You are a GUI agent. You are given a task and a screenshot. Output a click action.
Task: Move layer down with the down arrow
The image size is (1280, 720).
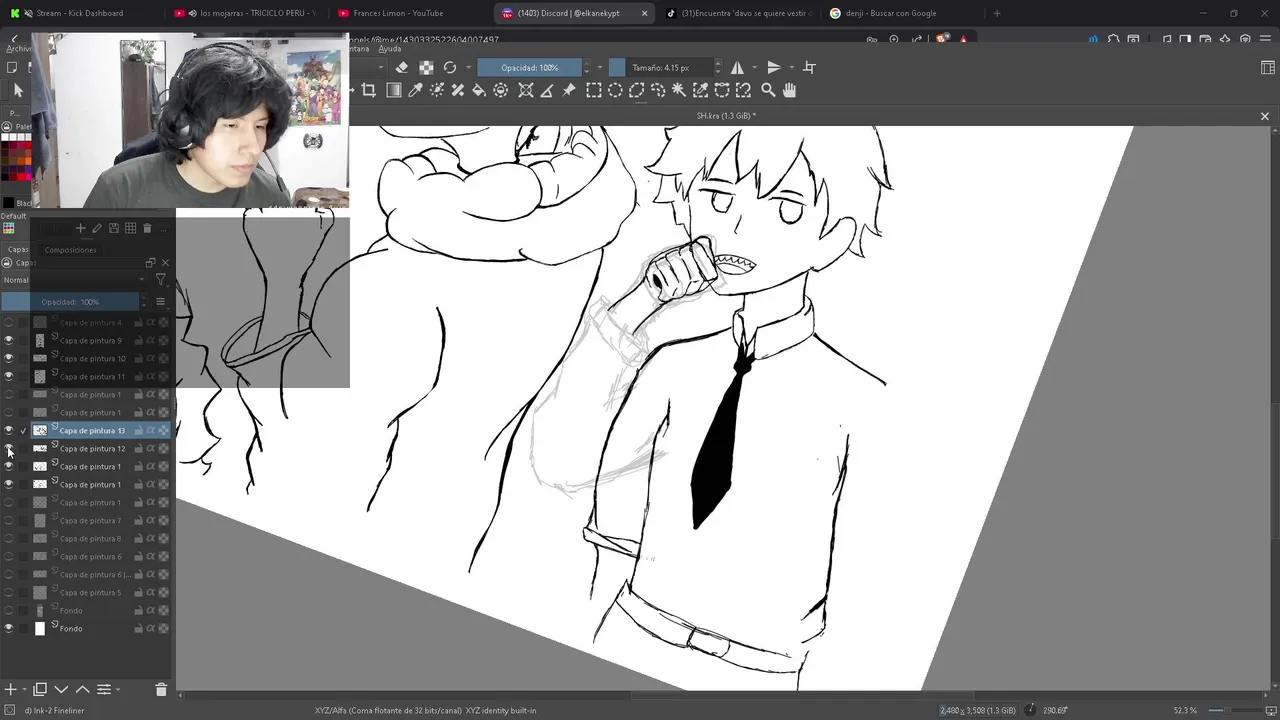coord(61,689)
